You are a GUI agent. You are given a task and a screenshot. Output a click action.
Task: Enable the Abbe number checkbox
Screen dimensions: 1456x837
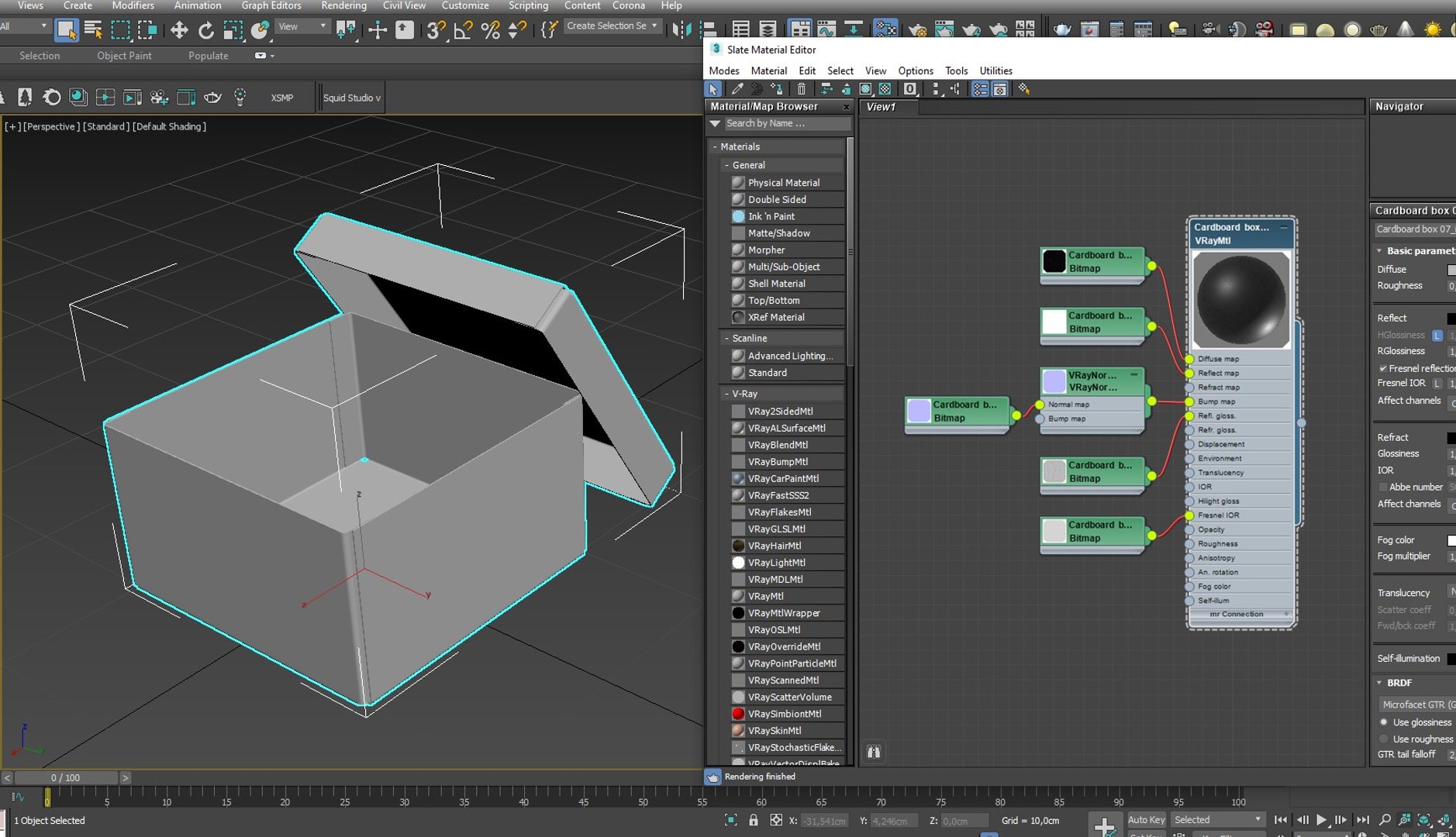pos(1382,487)
